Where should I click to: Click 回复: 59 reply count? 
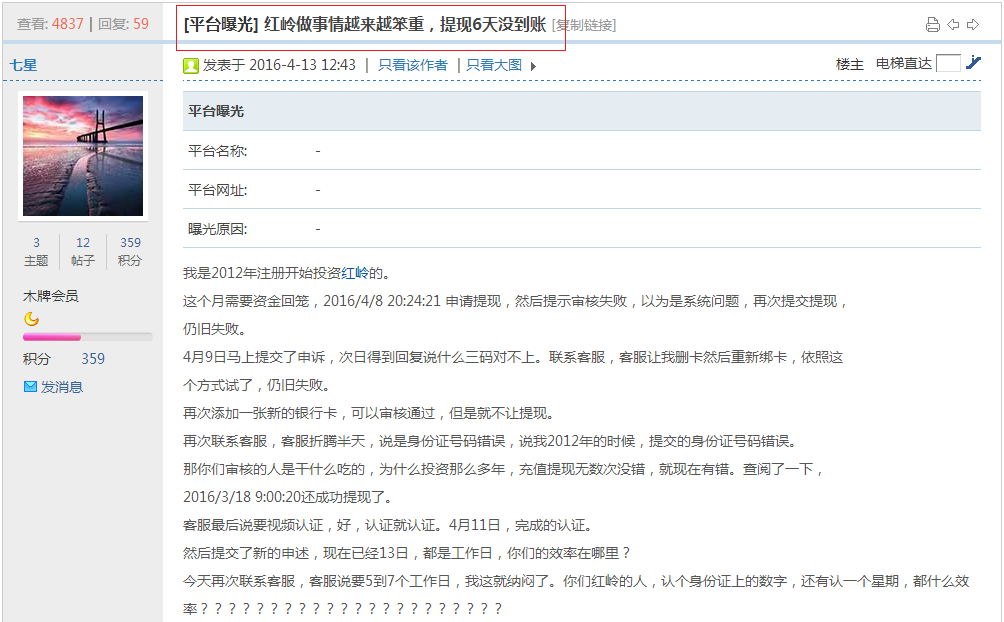tap(123, 24)
